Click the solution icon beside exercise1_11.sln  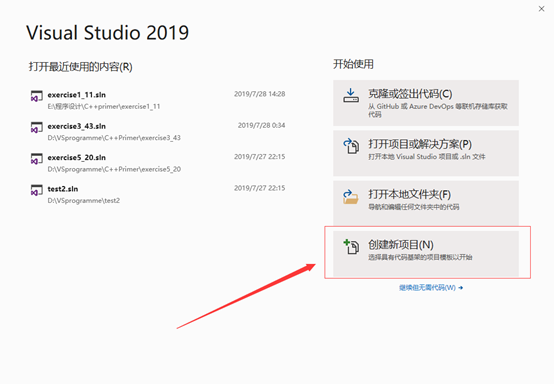[37, 96]
